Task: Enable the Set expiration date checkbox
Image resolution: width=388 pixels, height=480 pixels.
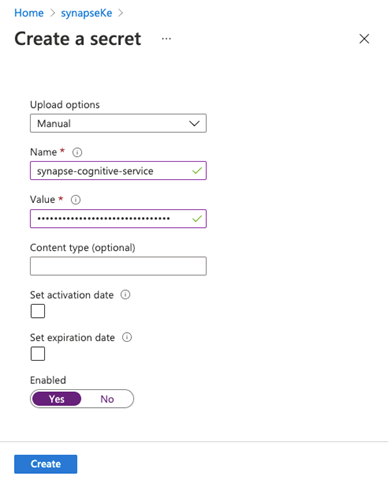Action: pyautogui.click(x=38, y=354)
